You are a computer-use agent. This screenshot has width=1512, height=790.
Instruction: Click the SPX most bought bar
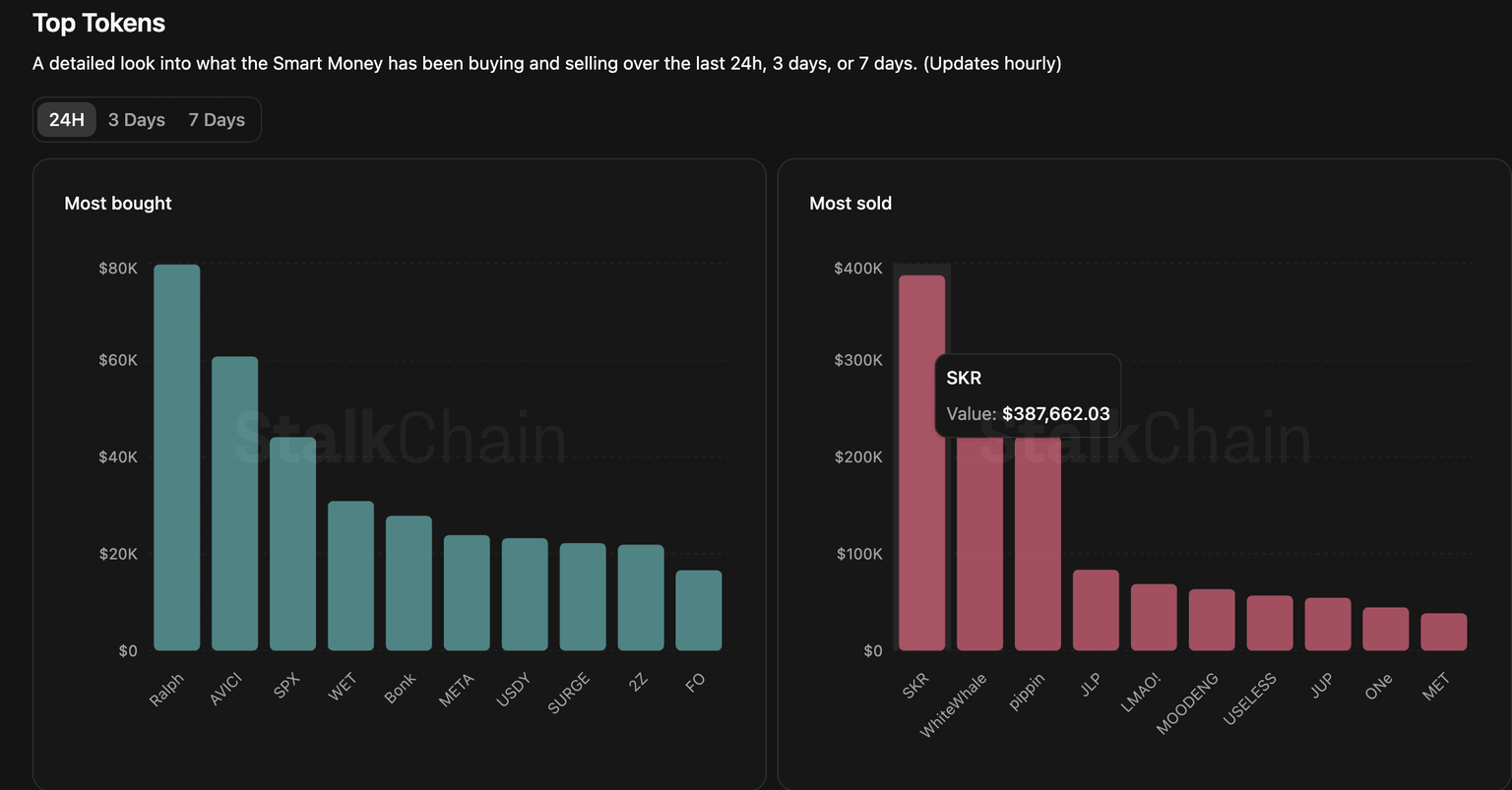pos(292,544)
